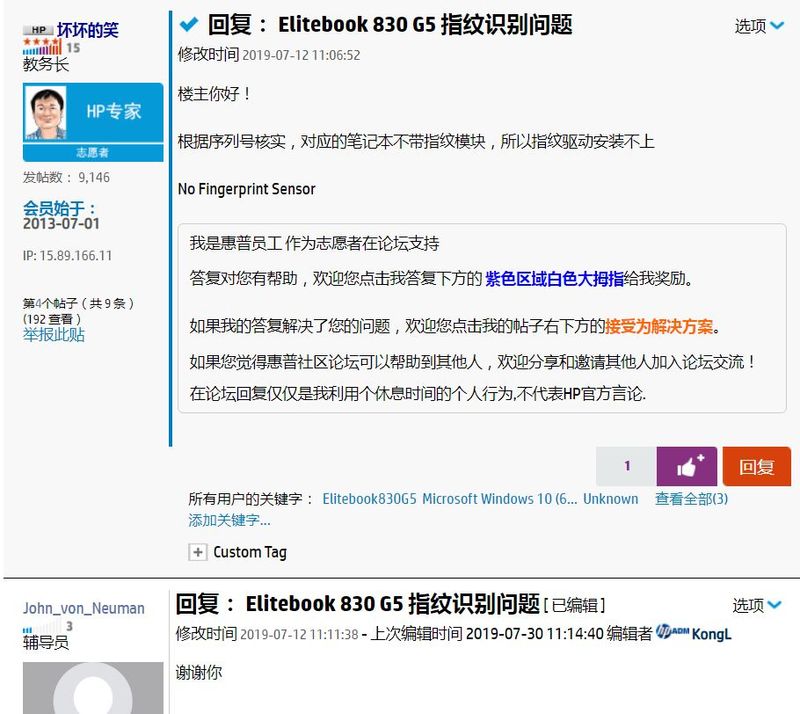Click the 楼主你好！ greeting text
The image size is (800, 714).
[214, 94]
